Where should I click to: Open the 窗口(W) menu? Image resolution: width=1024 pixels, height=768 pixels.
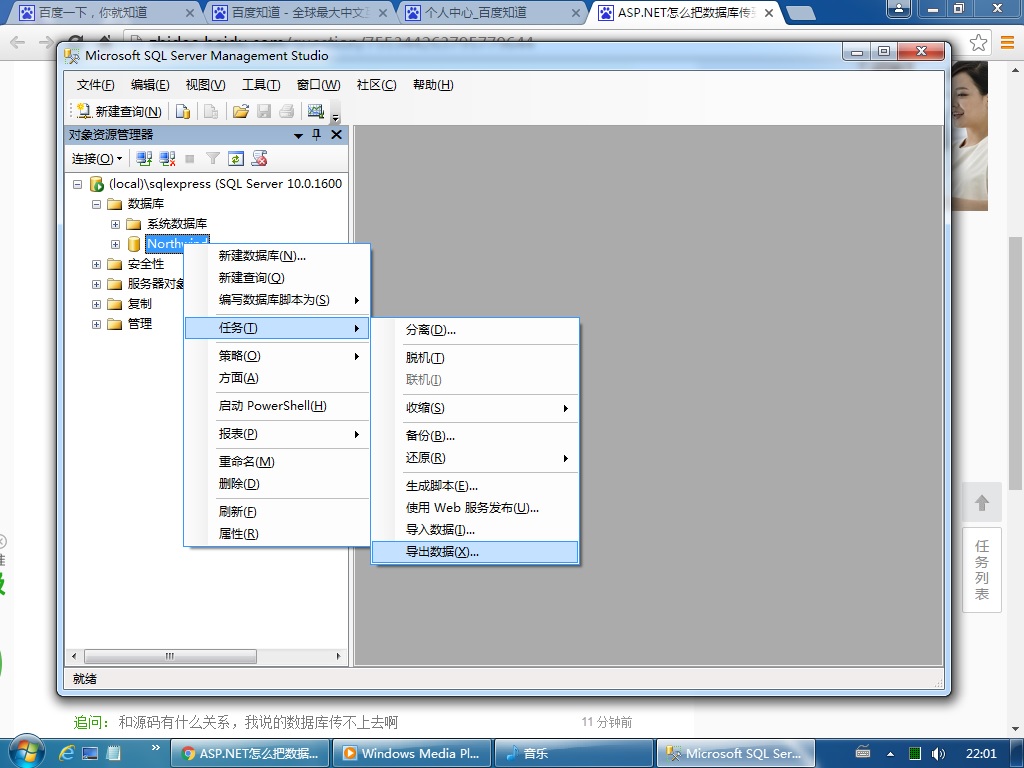(318, 85)
